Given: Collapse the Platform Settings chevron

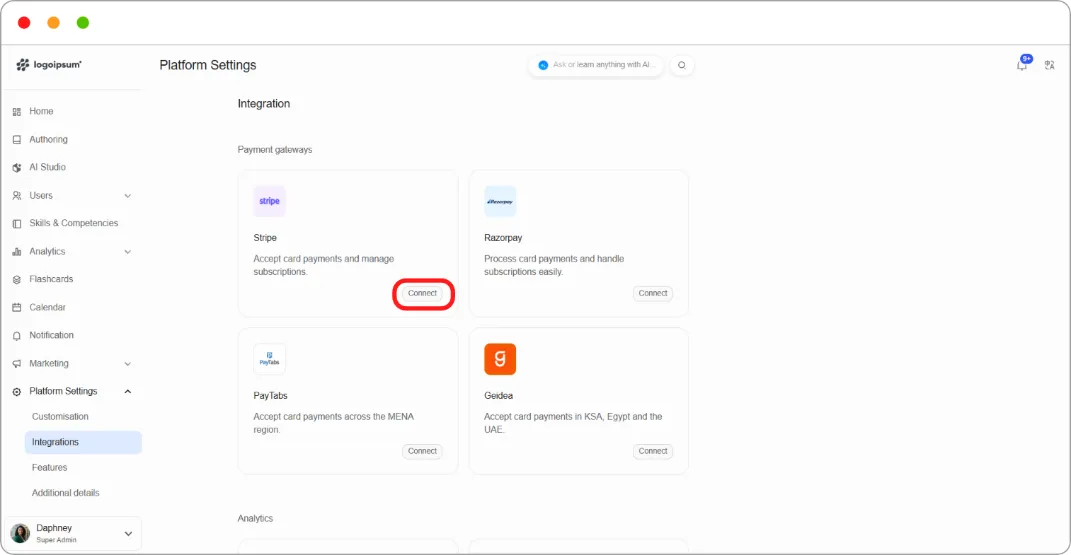Looking at the screenshot, I should point(128,391).
